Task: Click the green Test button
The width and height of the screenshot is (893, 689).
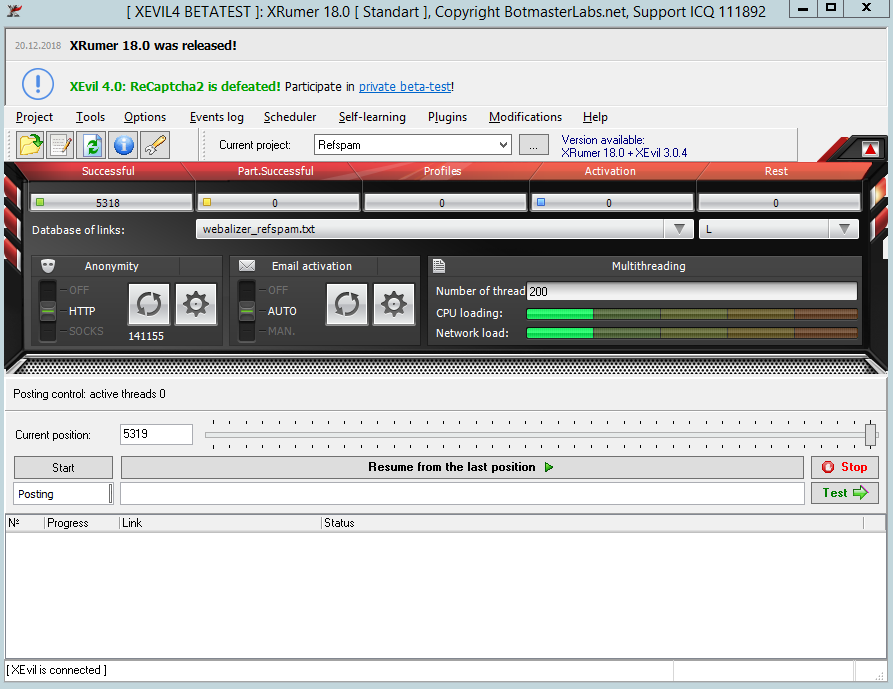Action: click(x=845, y=493)
